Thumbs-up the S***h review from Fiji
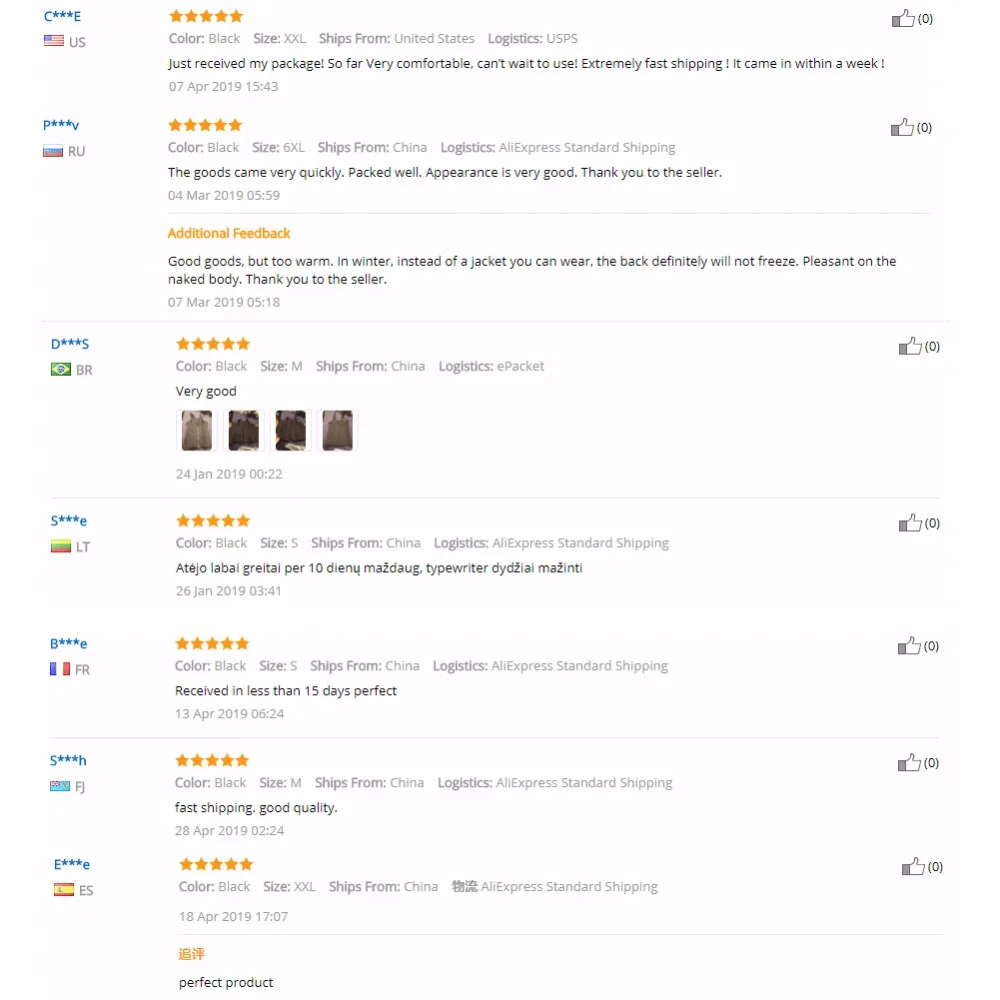The image size is (1000, 1000). [x=909, y=763]
